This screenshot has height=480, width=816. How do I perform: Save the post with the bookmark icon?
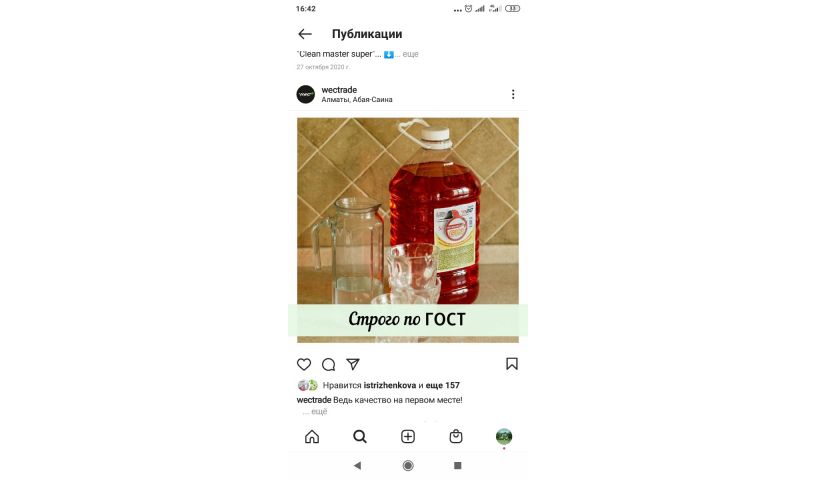pos(512,364)
